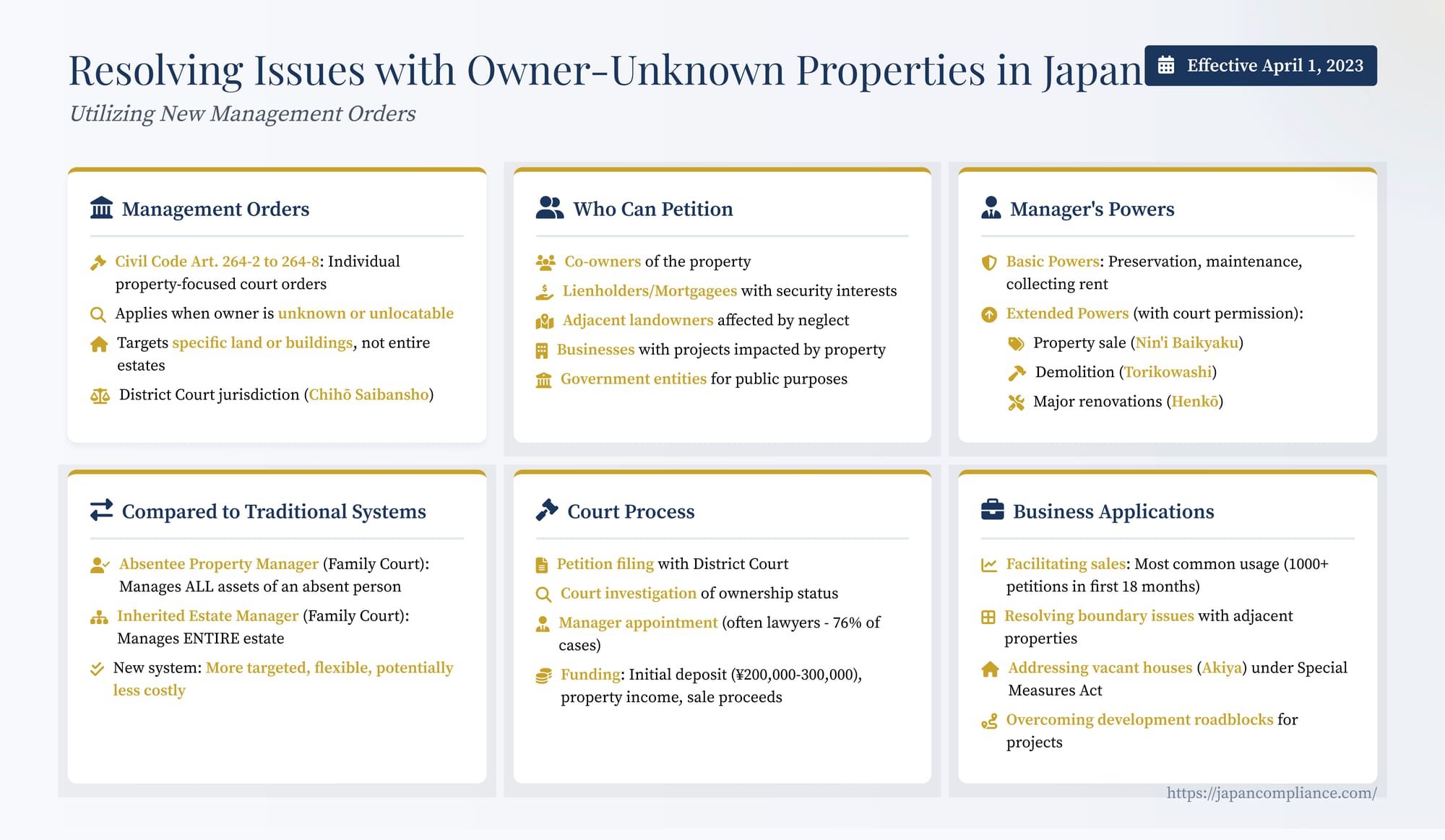Click the grid icon beside Resolving boundary issues

click(988, 618)
